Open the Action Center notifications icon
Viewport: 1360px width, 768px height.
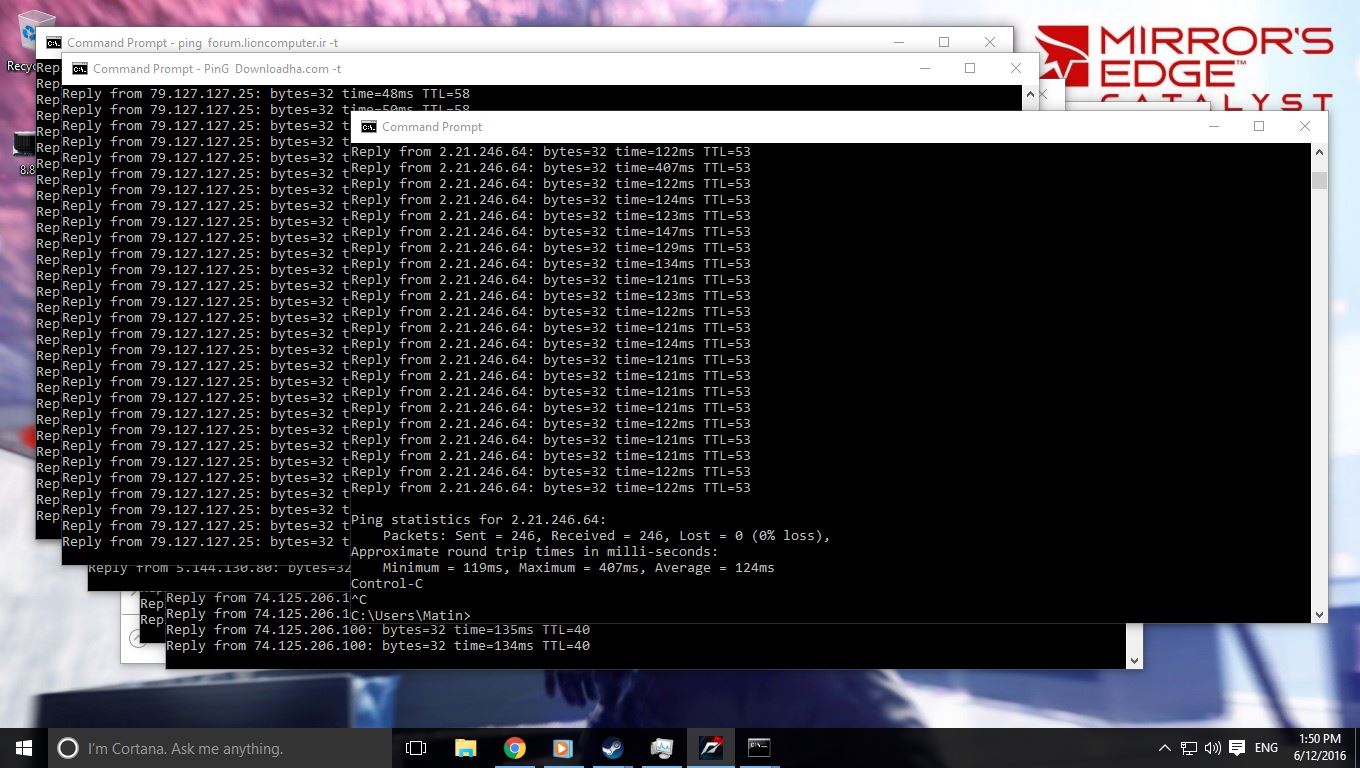point(1237,748)
